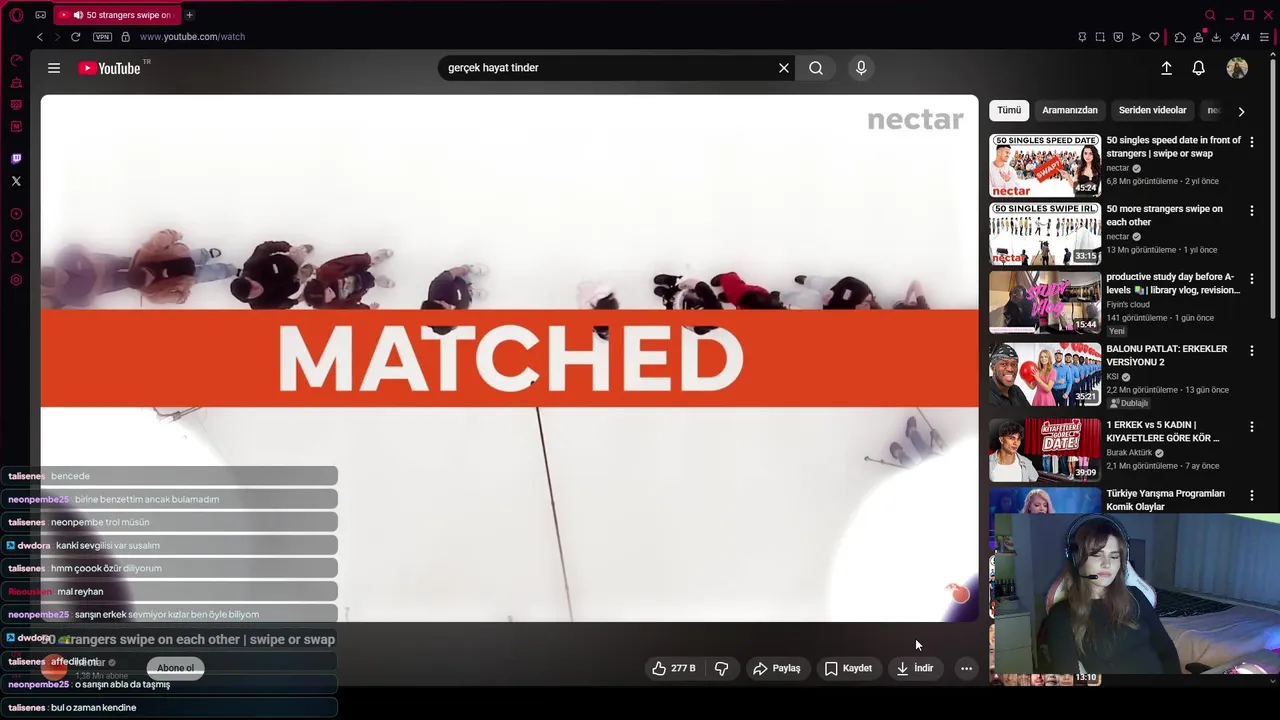Open 'Türkiye Yarışma Programları Komik Olaylar' title
This screenshot has height=720, width=1280.
pyautogui.click(x=1165, y=500)
